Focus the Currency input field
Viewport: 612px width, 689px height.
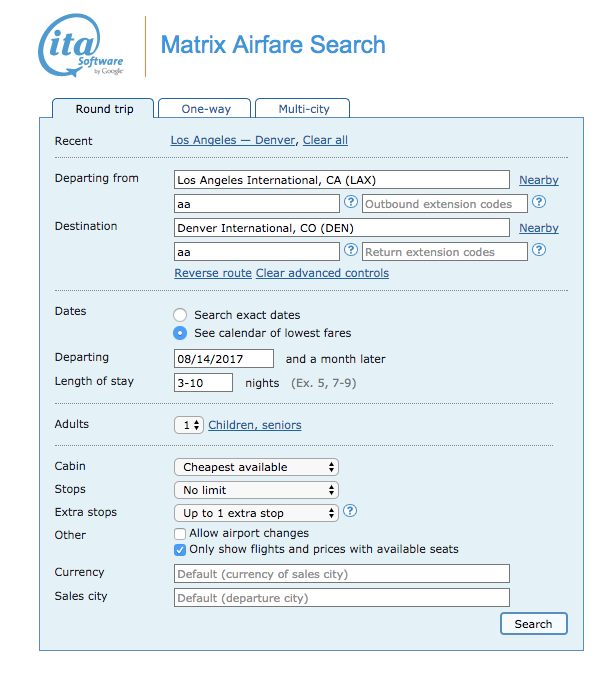click(x=342, y=573)
